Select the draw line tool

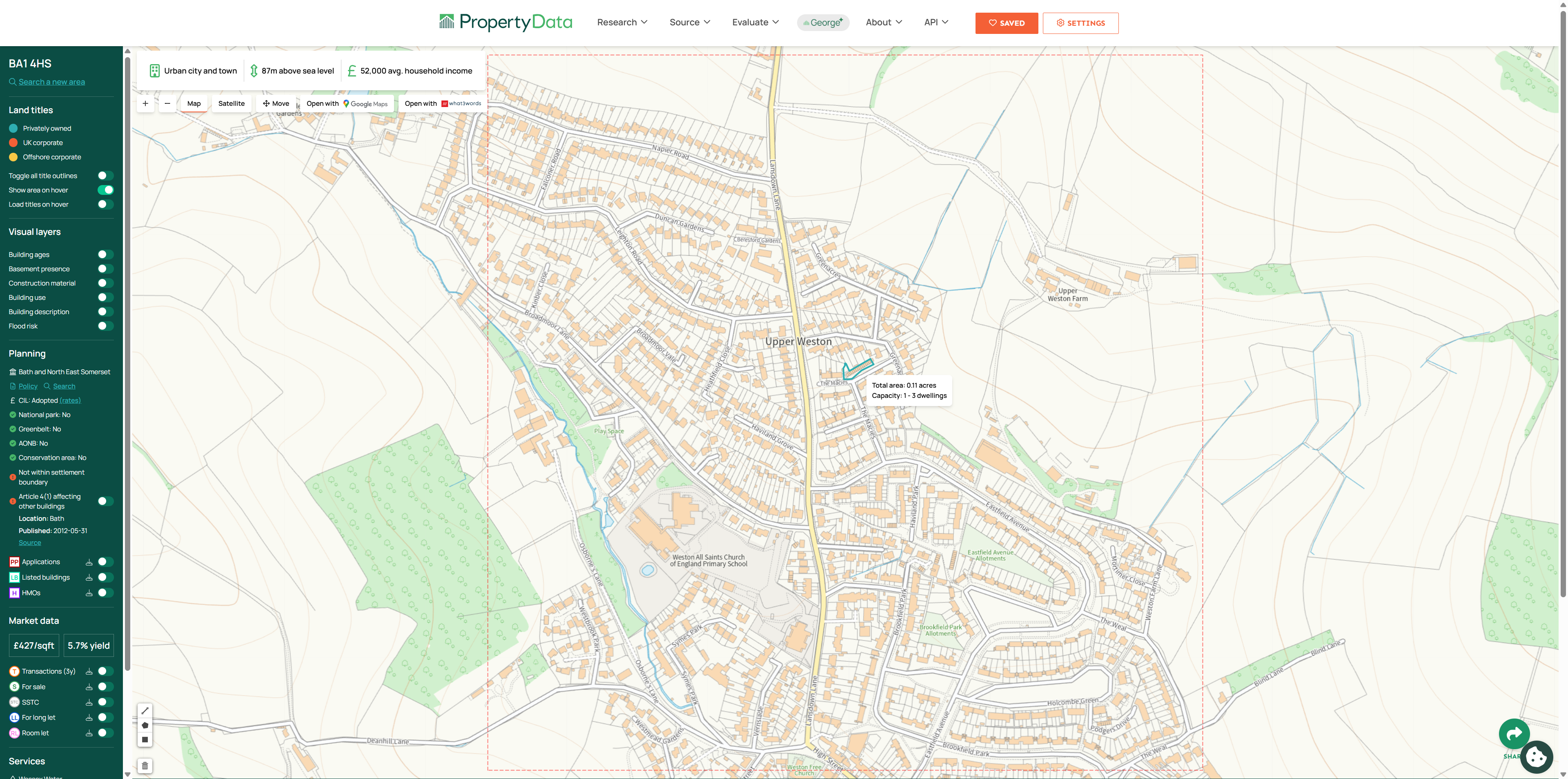tap(145, 711)
